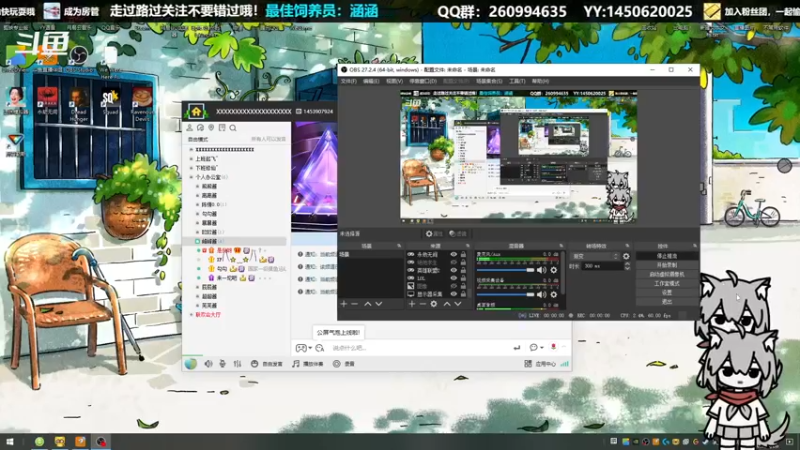Open source properties gear in sources panel
The image size is (800, 450).
point(434,304)
